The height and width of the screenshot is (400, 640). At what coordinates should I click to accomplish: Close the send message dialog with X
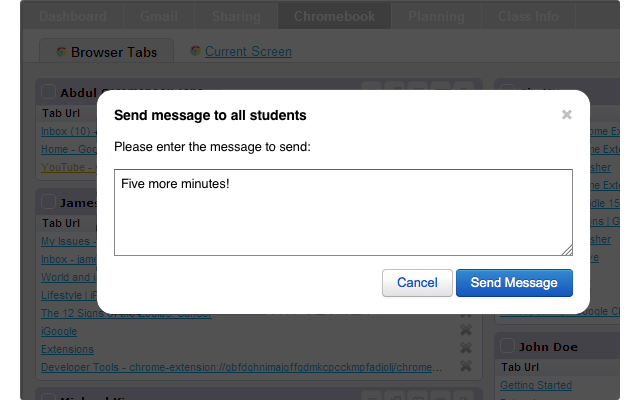pos(567,115)
